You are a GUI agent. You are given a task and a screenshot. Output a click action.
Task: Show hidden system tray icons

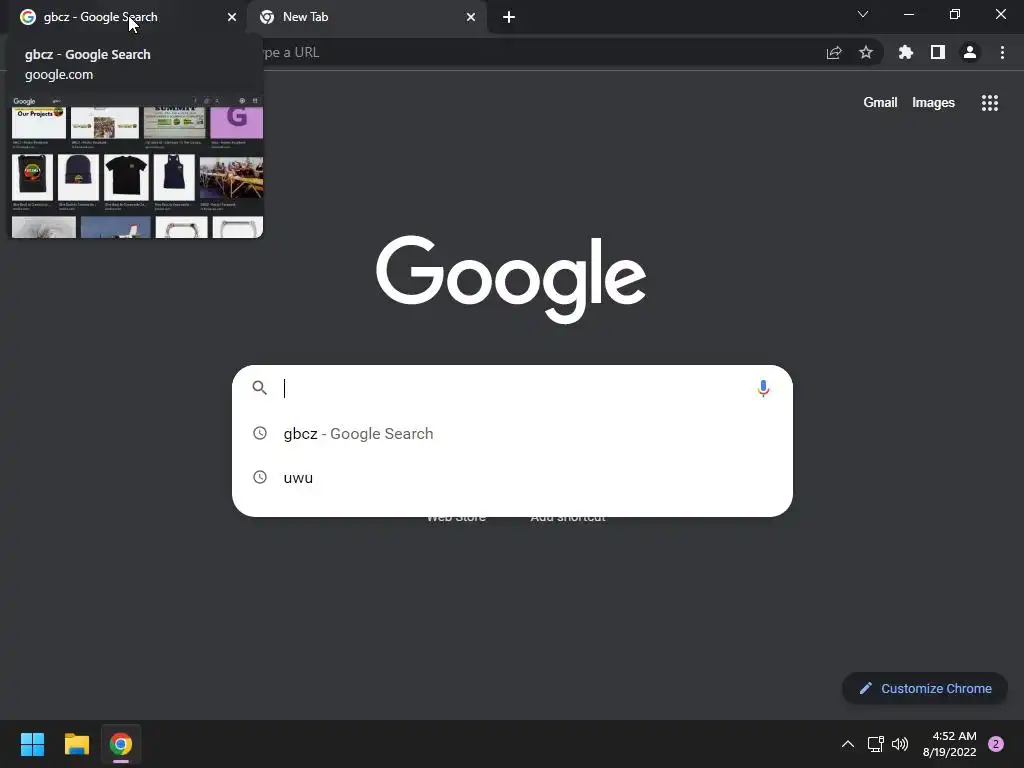coord(848,744)
